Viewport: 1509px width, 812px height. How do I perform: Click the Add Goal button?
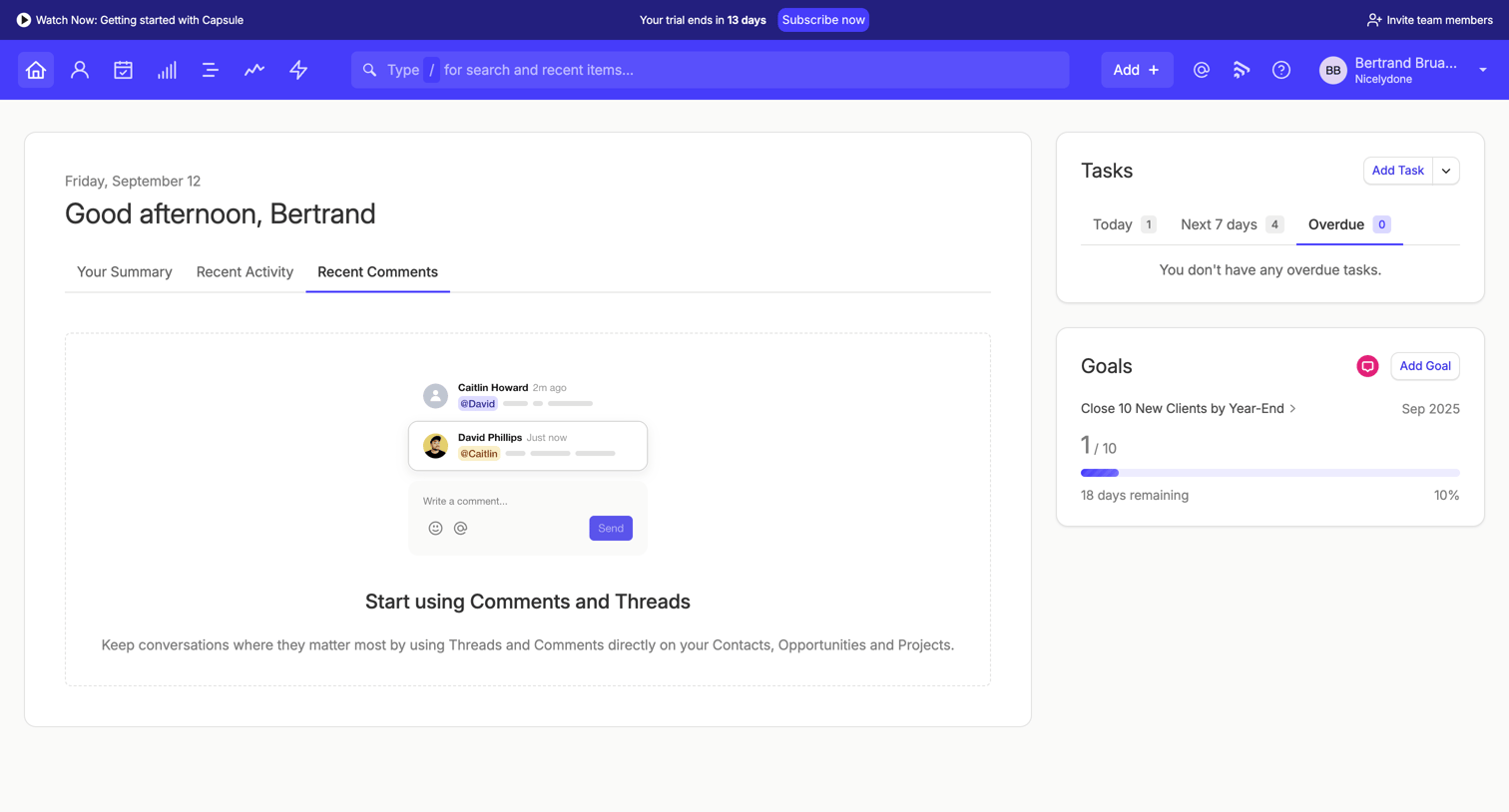click(x=1424, y=366)
